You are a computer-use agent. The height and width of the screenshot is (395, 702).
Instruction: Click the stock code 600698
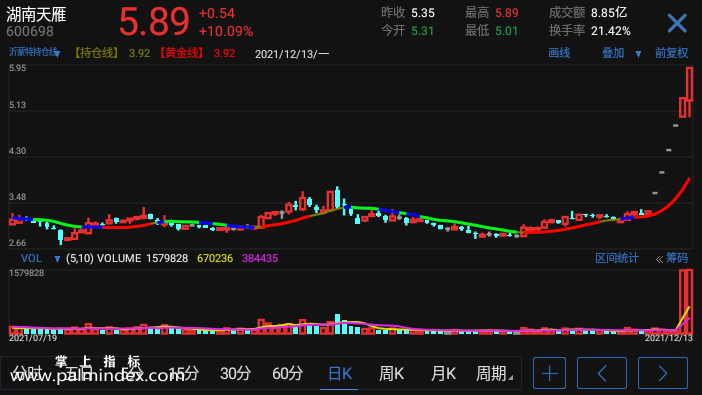(x=30, y=31)
